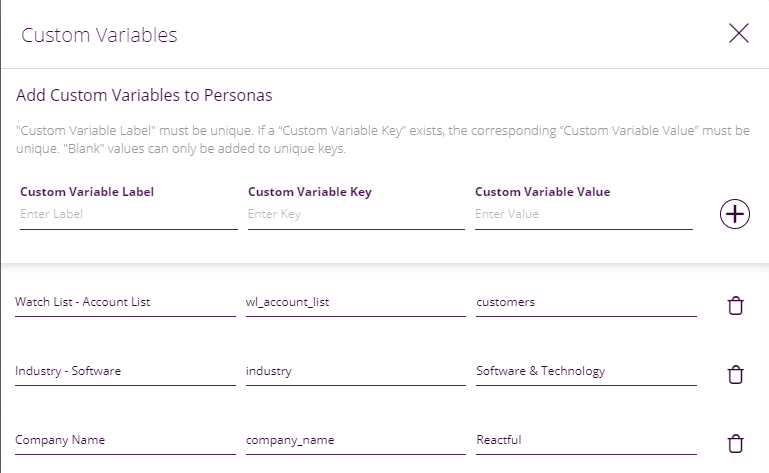Delete the Industry - Software variable row
The width and height of the screenshot is (769, 473).
coord(735,374)
